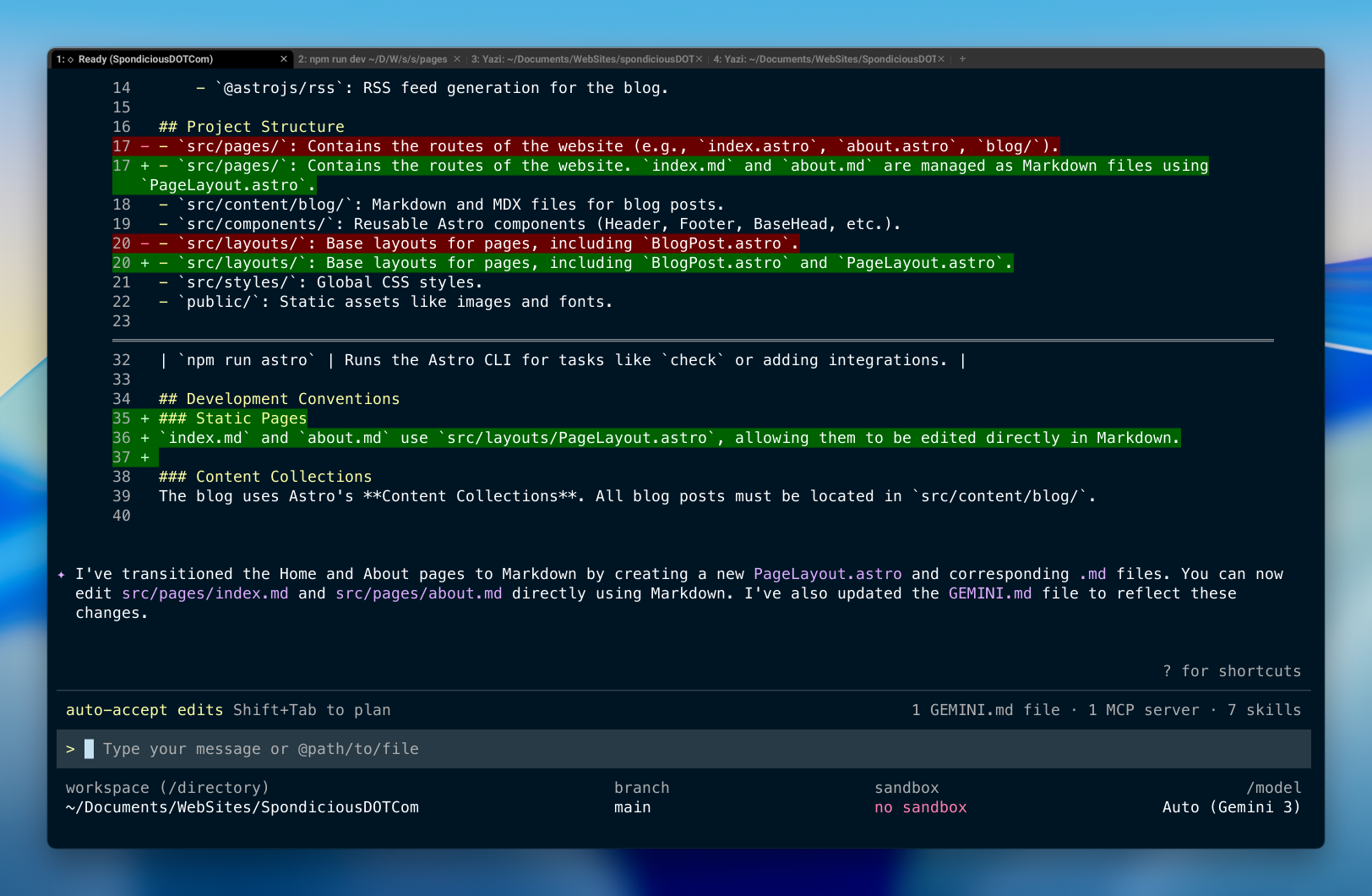This screenshot has height=896, width=1372.
Task: Click the '1 MCP server' status label
Action: (x=1143, y=710)
